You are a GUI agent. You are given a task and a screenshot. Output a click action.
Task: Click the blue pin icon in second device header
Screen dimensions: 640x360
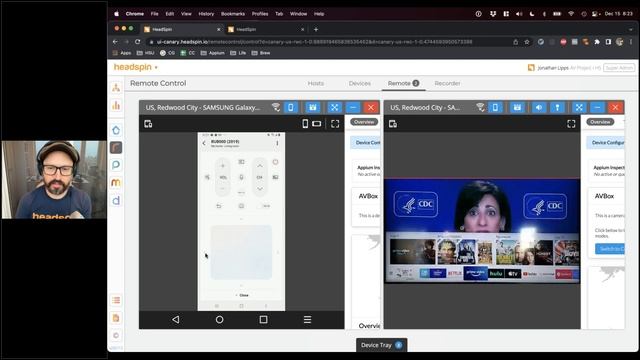[x=557, y=107]
